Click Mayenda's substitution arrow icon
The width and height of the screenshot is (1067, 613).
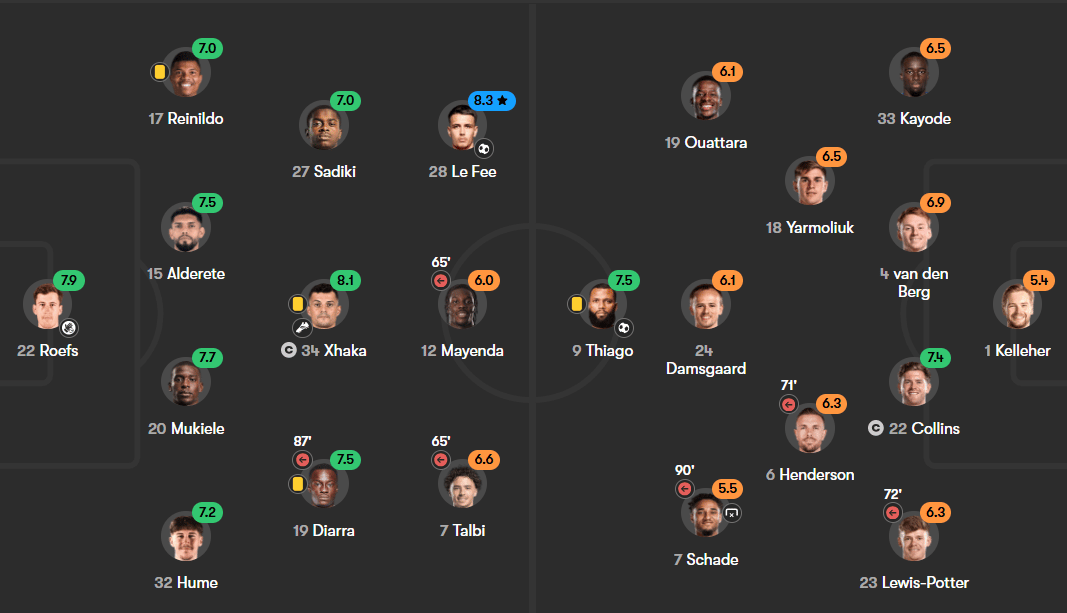[441, 280]
